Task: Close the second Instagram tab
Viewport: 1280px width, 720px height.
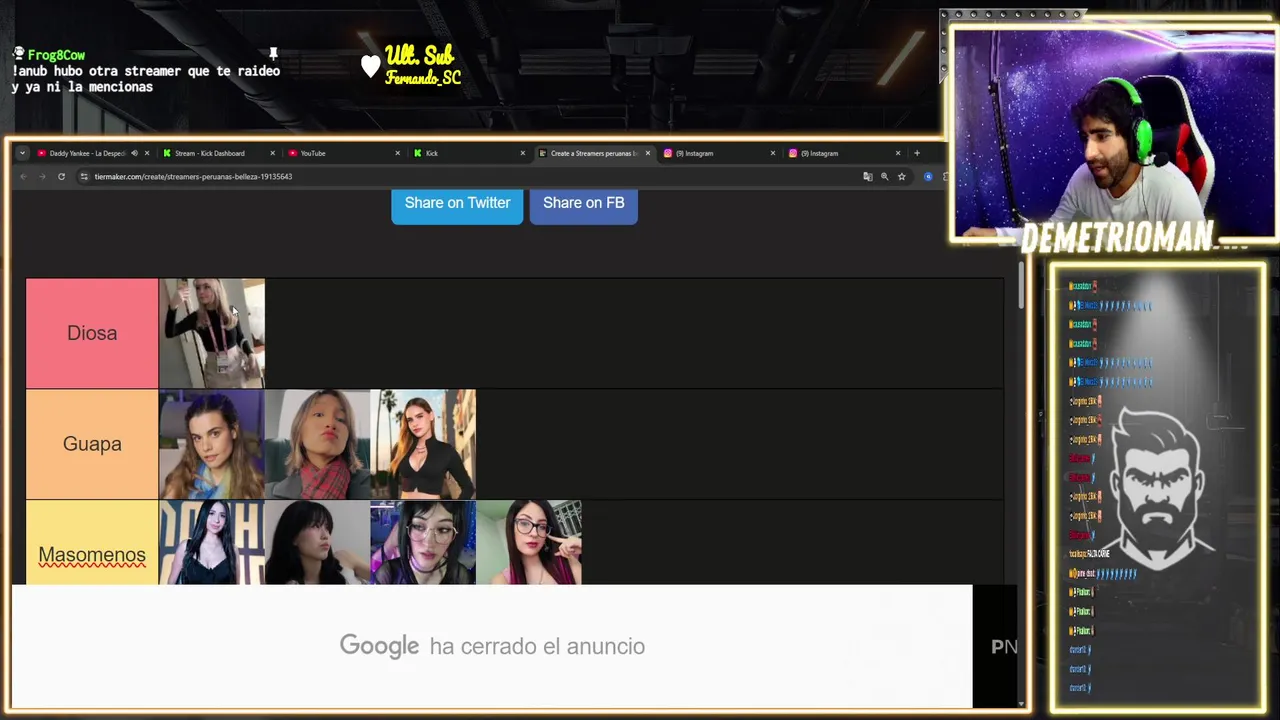Action: pos(898,153)
